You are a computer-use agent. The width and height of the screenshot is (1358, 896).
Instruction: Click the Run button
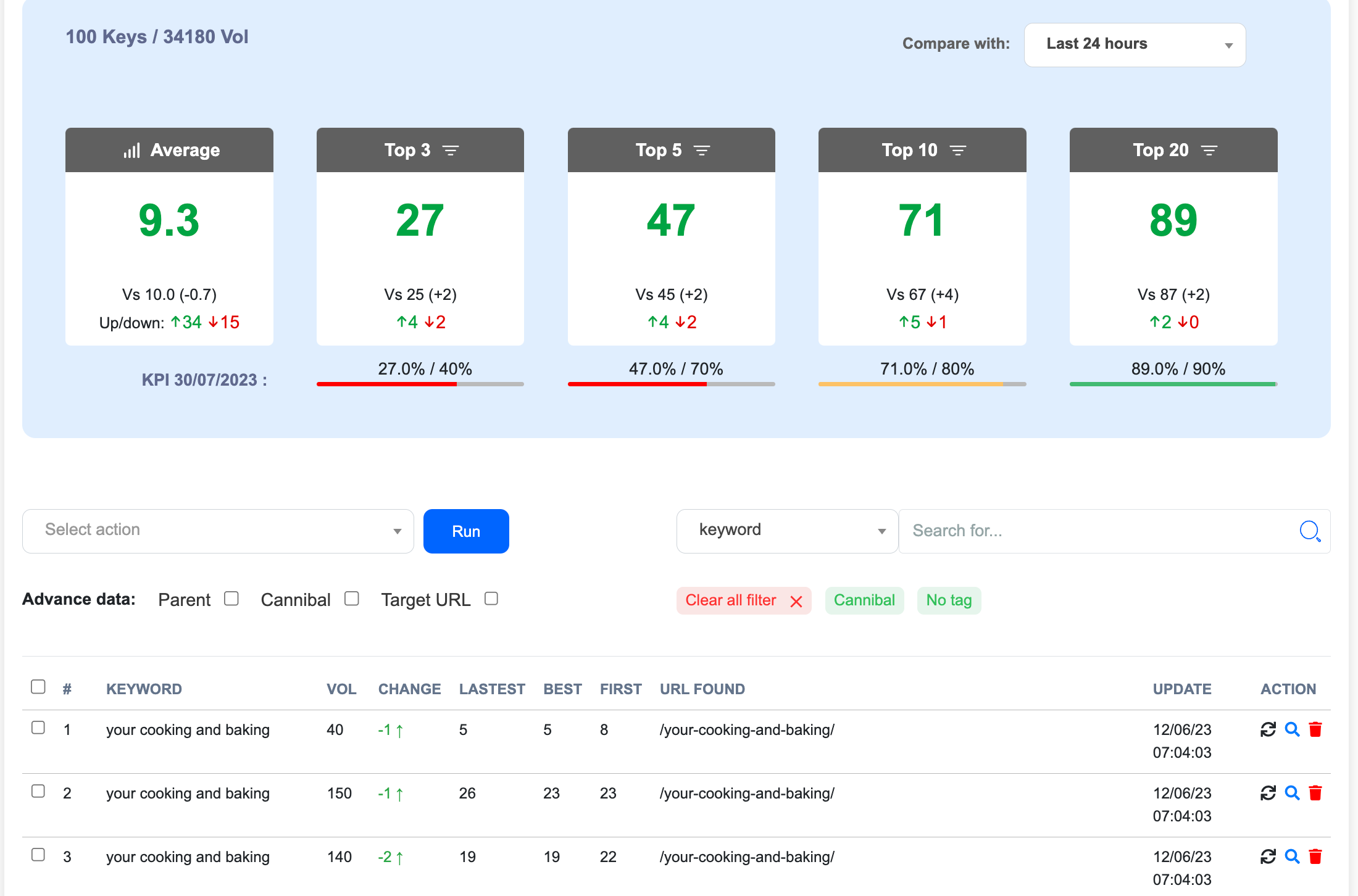point(466,531)
